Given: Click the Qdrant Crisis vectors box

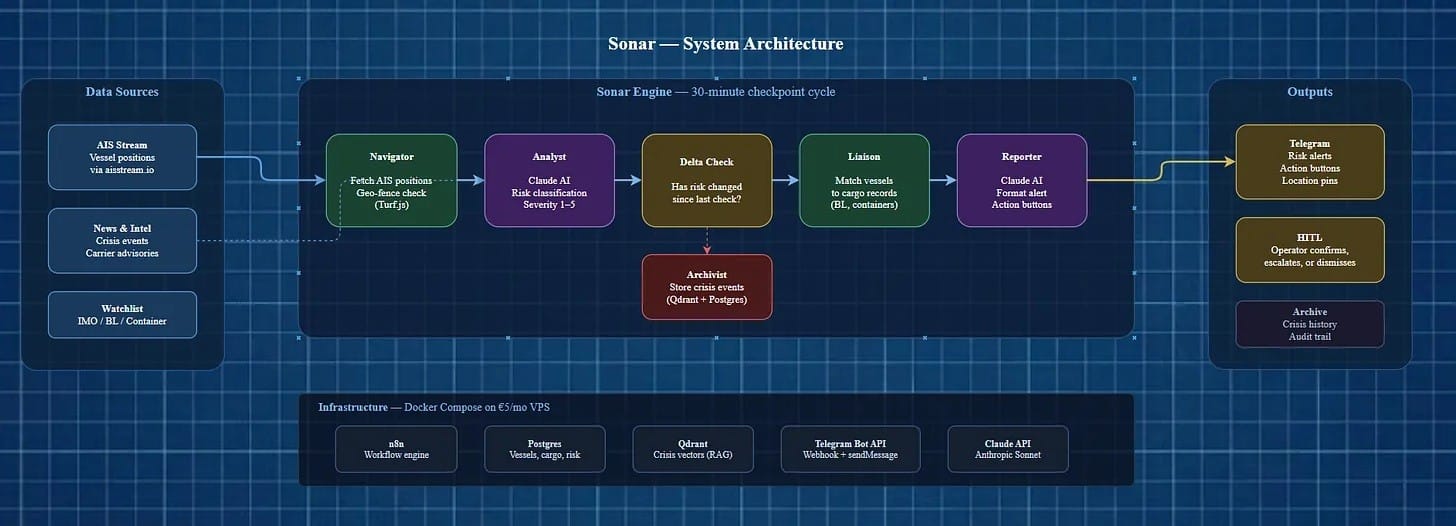Looking at the screenshot, I should (693, 449).
